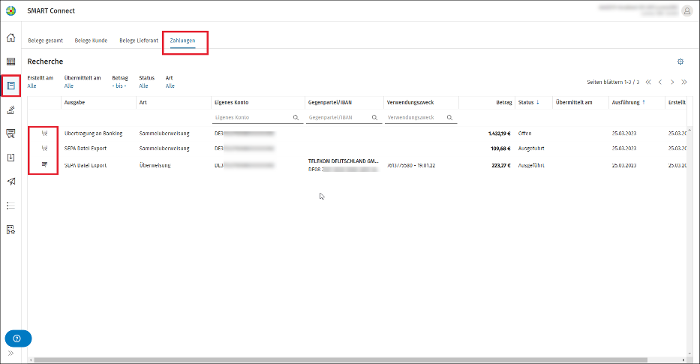Jump to first page with double-left arrows
This screenshot has width=700, height=364.
(x=648, y=82)
